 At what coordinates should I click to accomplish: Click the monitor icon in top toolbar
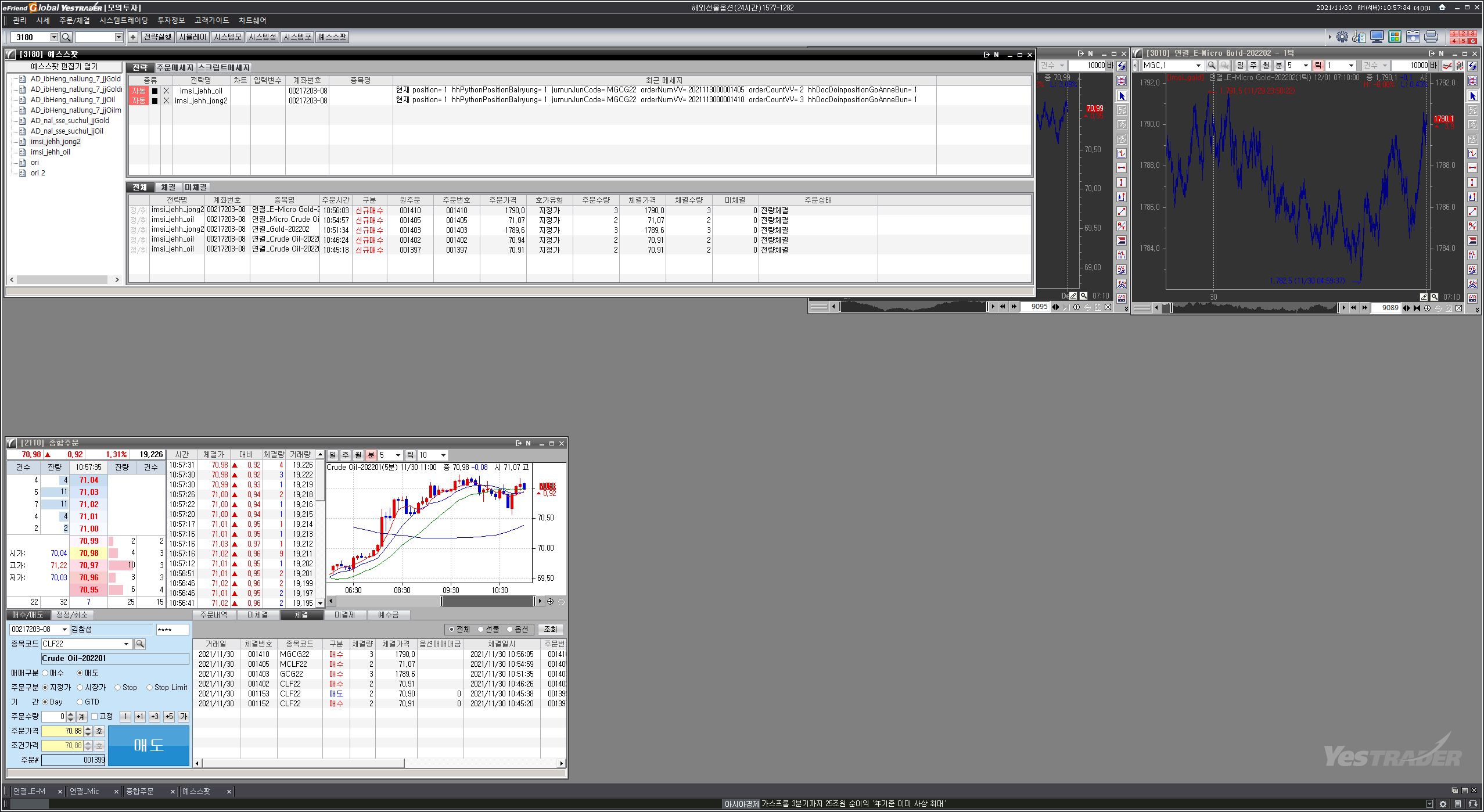(1377, 37)
